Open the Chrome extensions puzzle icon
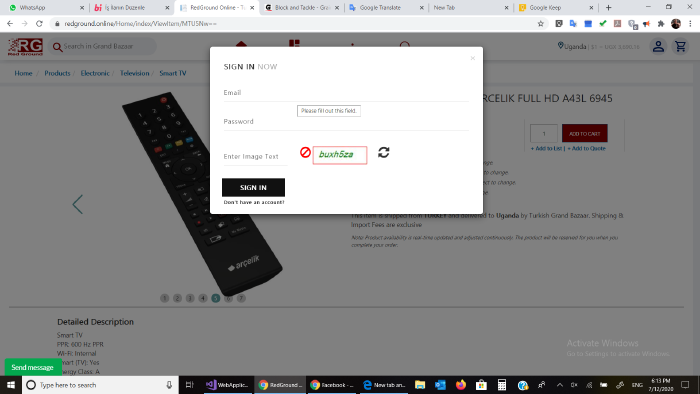The height and width of the screenshot is (394, 700). [661, 24]
